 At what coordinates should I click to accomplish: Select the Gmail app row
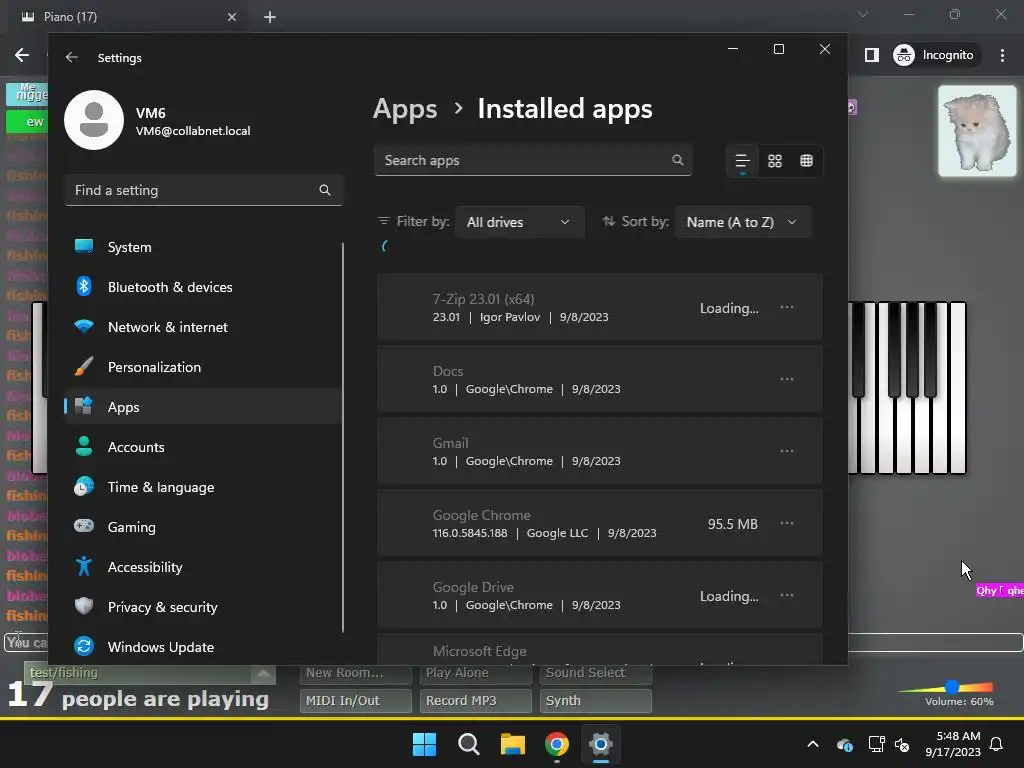point(600,451)
